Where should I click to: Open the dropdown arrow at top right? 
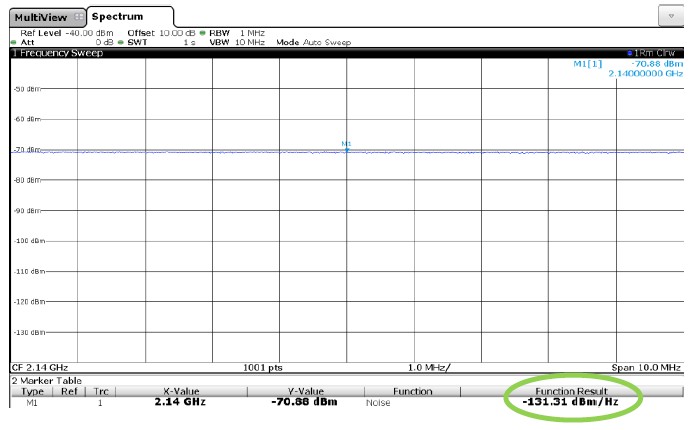click(670, 17)
